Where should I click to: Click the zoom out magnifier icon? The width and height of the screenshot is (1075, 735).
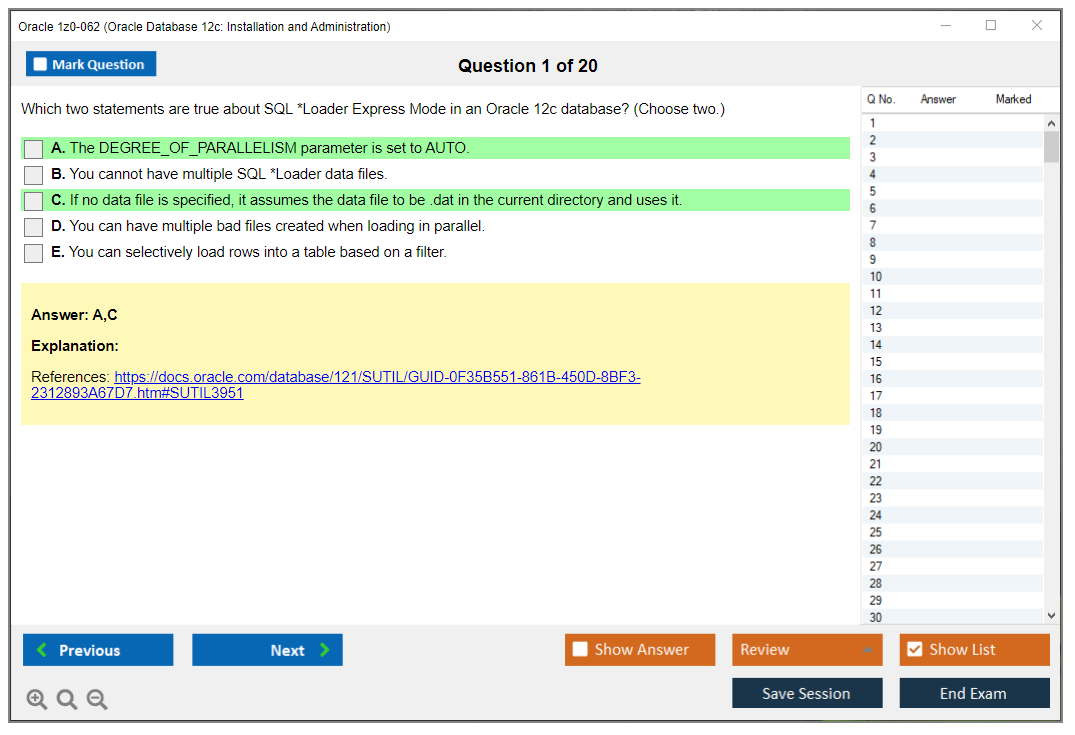click(97, 700)
